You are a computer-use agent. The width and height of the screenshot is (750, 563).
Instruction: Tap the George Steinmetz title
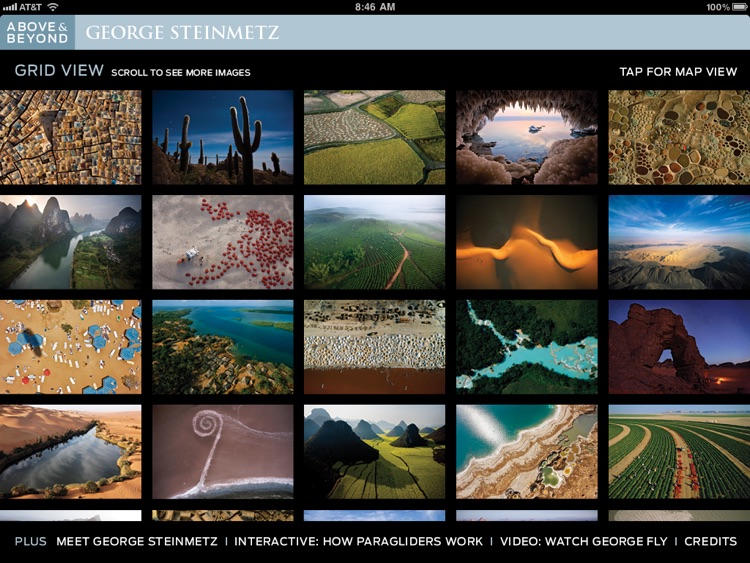(182, 33)
